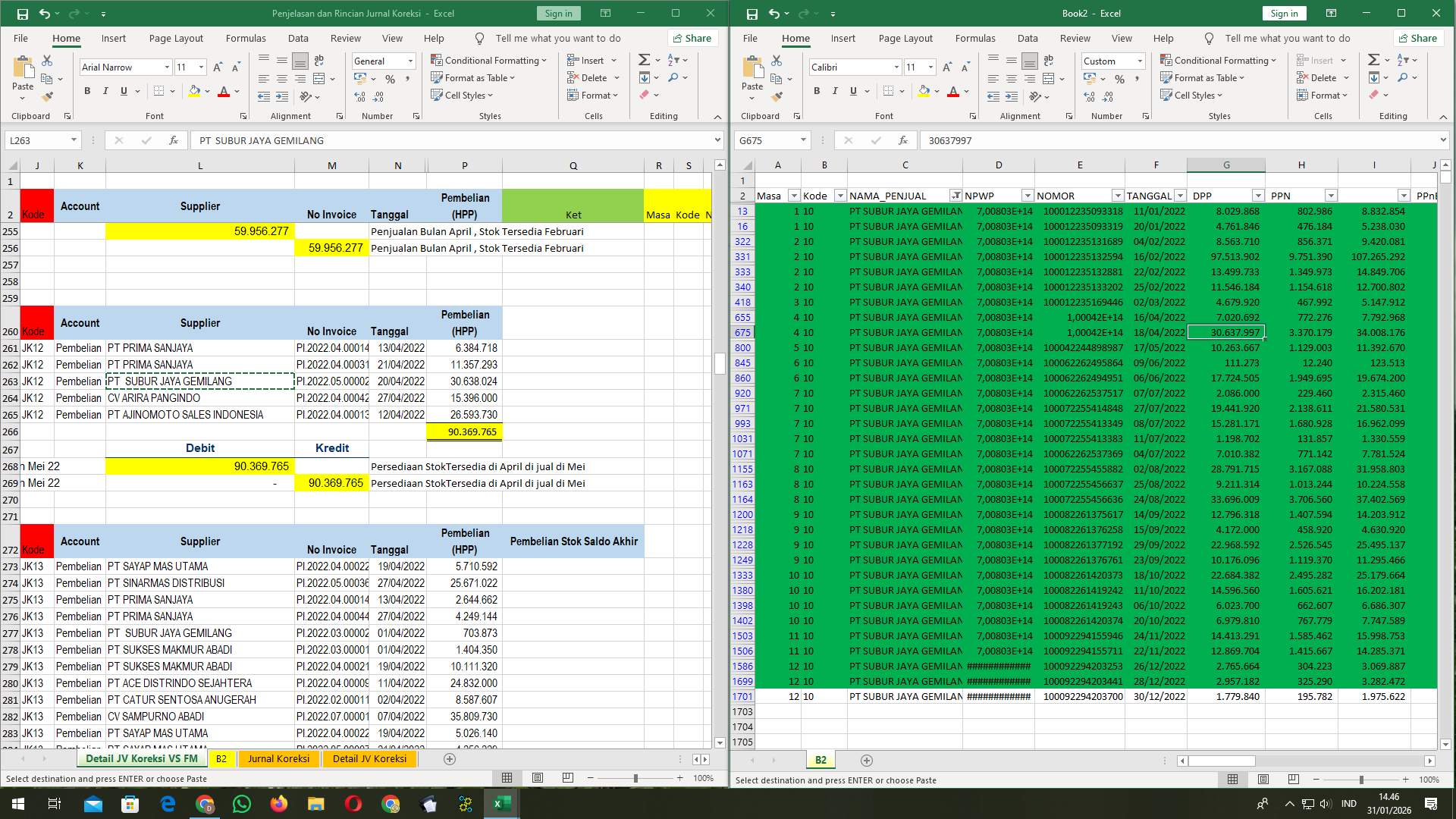Open the General number format dropdown

[x=409, y=61]
